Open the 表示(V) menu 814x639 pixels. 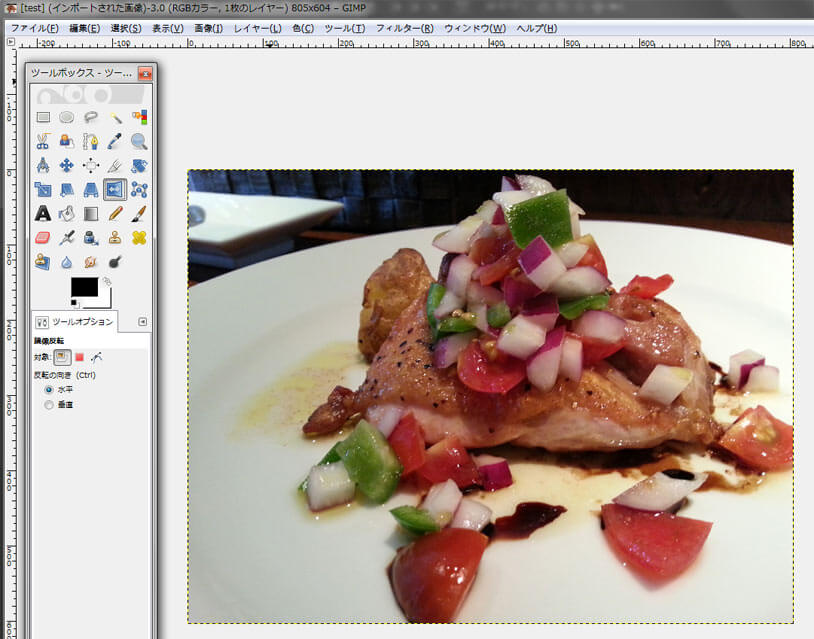168,28
